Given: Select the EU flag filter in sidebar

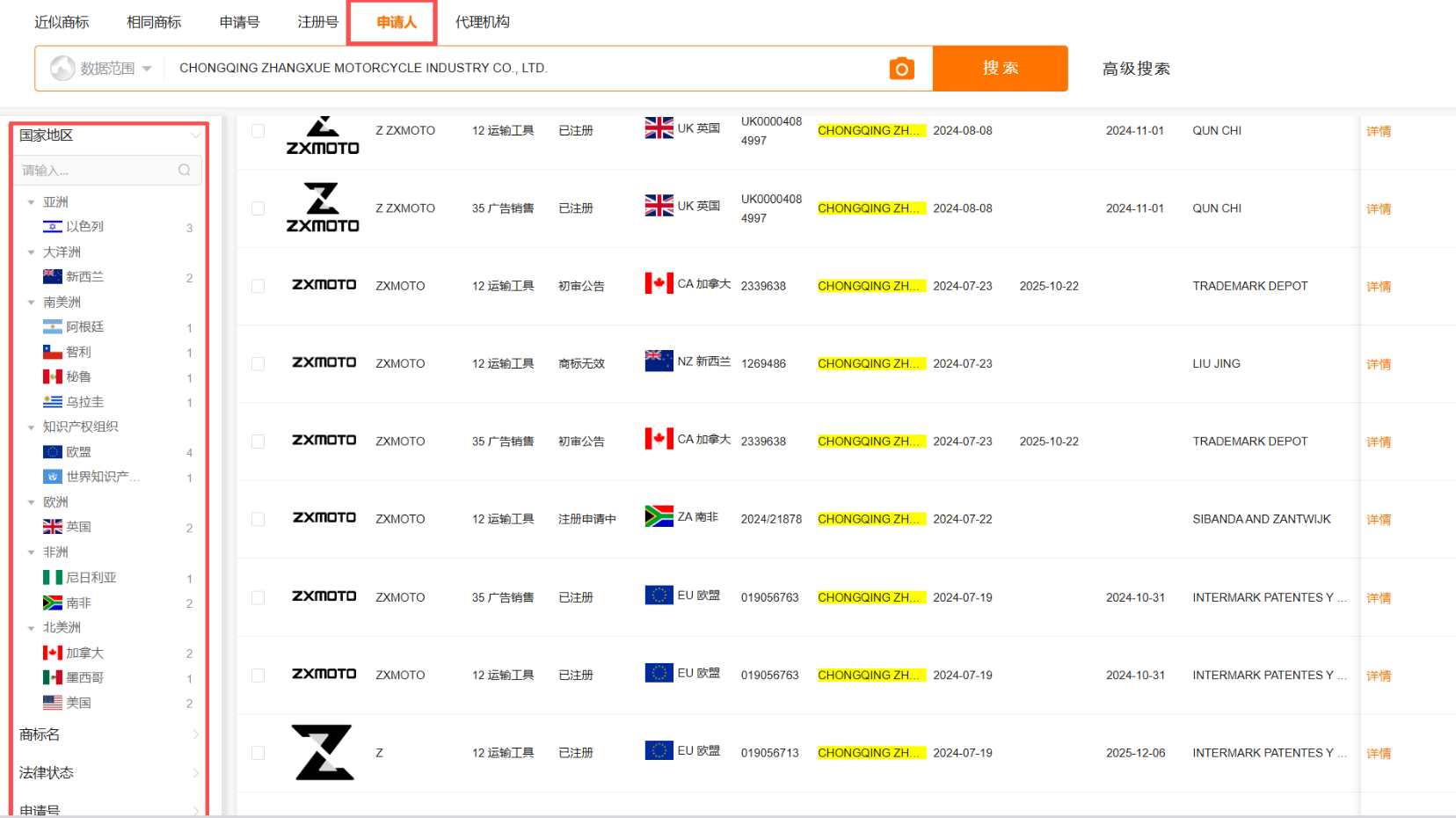Looking at the screenshot, I should [53, 452].
